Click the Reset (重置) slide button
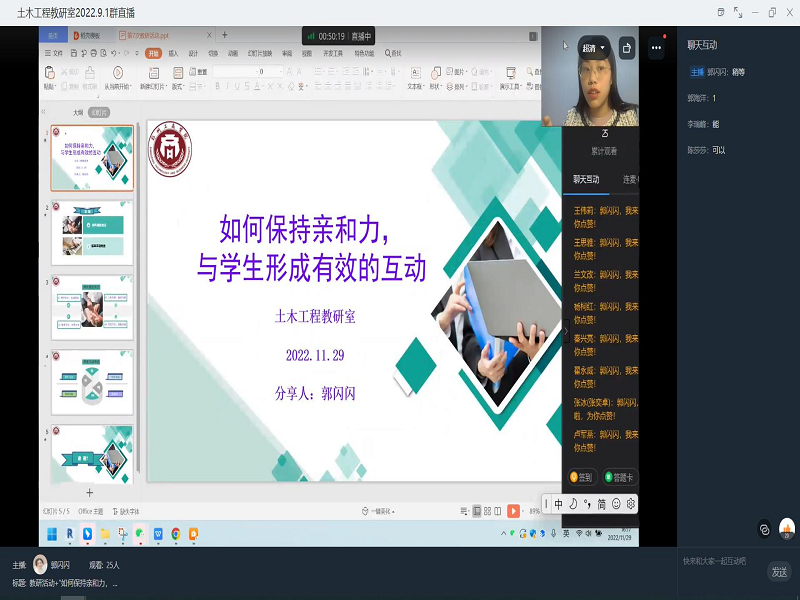Viewport: 800px width, 600px height. click(198, 72)
